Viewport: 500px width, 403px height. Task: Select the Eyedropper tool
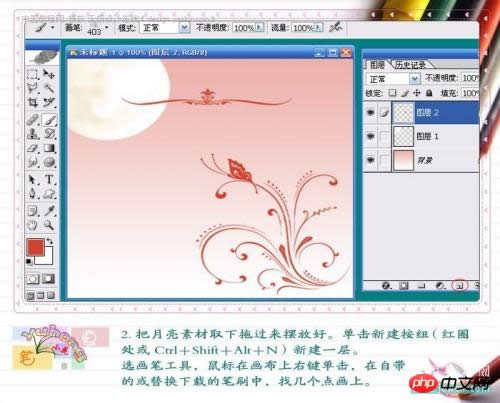tap(49, 211)
